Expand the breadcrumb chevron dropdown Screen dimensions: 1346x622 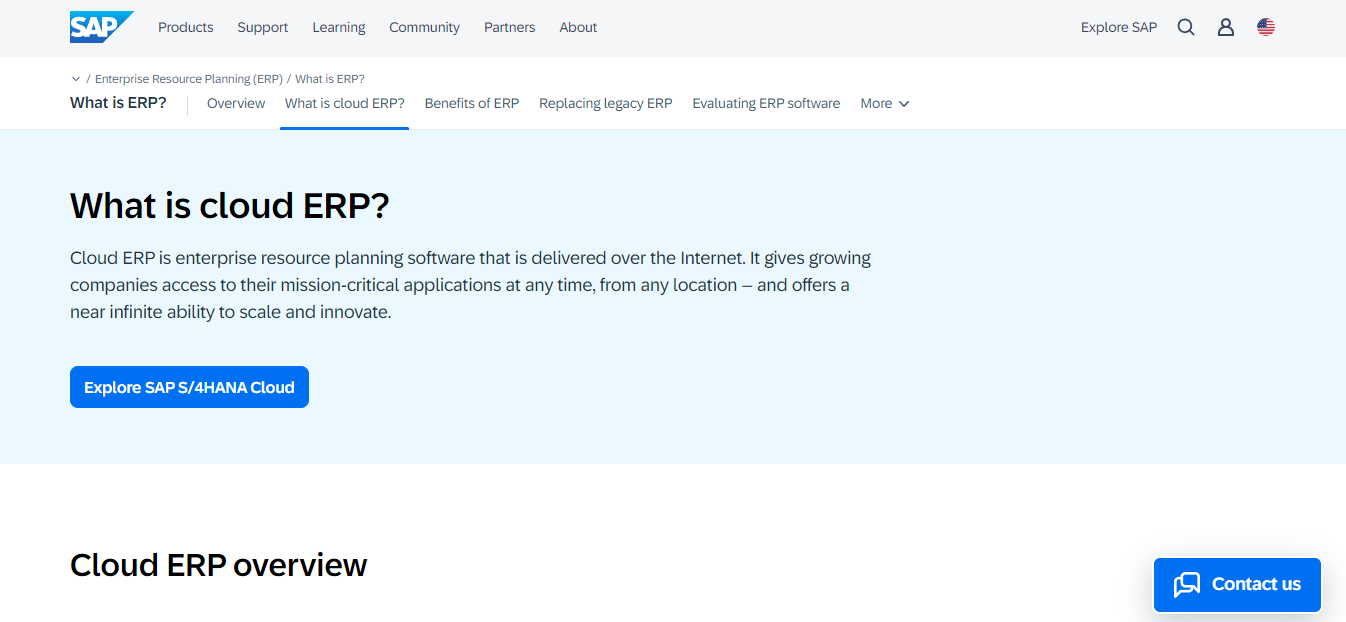pyautogui.click(x=76, y=79)
